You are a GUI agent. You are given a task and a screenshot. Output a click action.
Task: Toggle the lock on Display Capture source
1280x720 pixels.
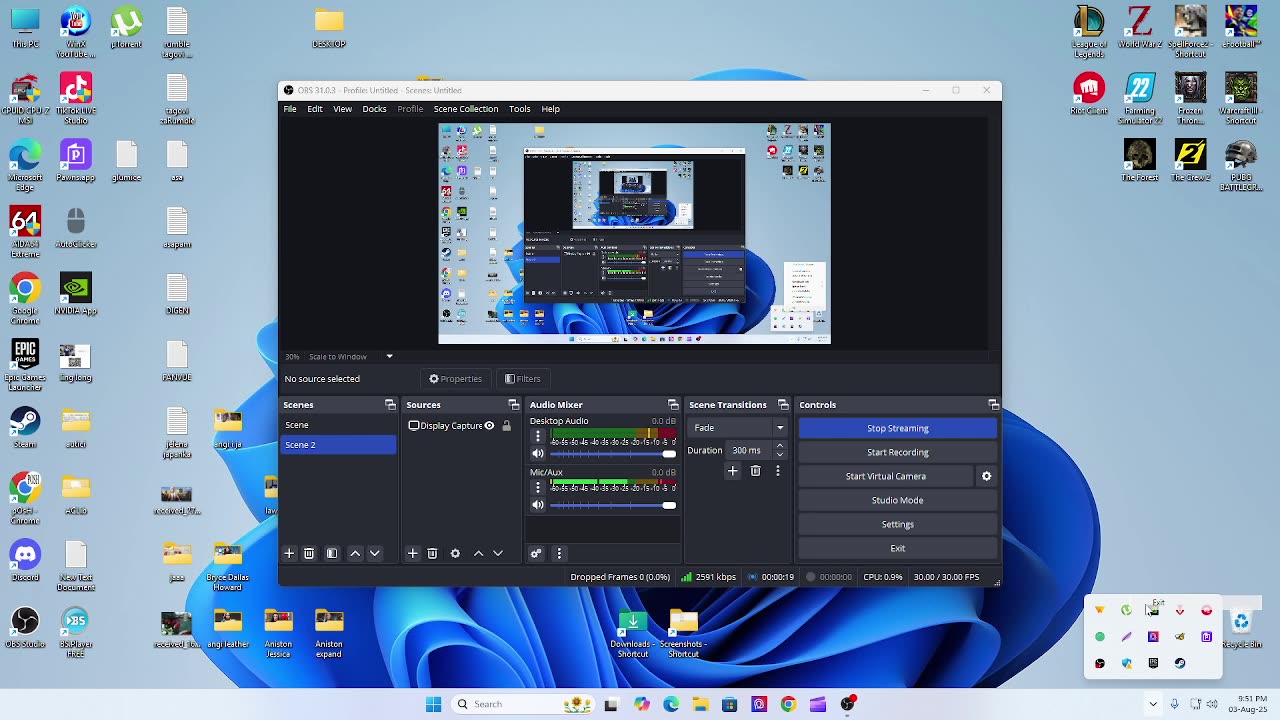(506, 426)
